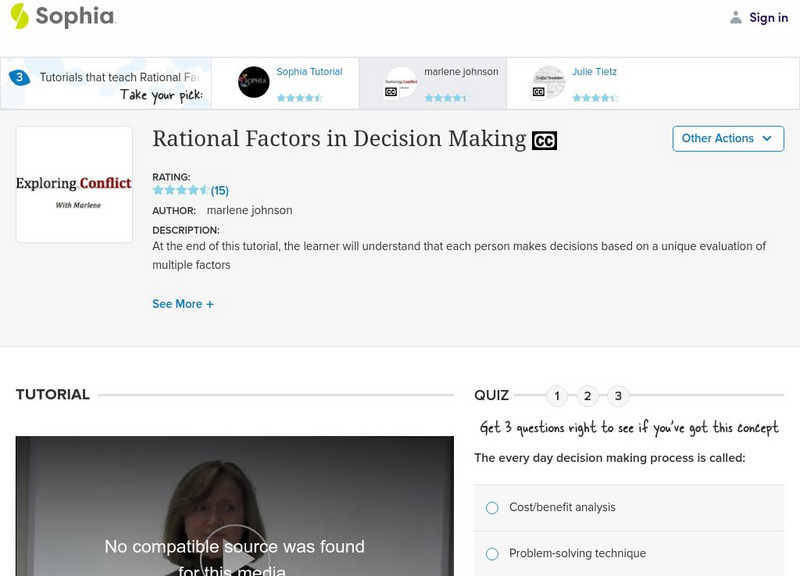The image size is (800, 576).
Task: Expand the See More description section
Action: pos(183,304)
